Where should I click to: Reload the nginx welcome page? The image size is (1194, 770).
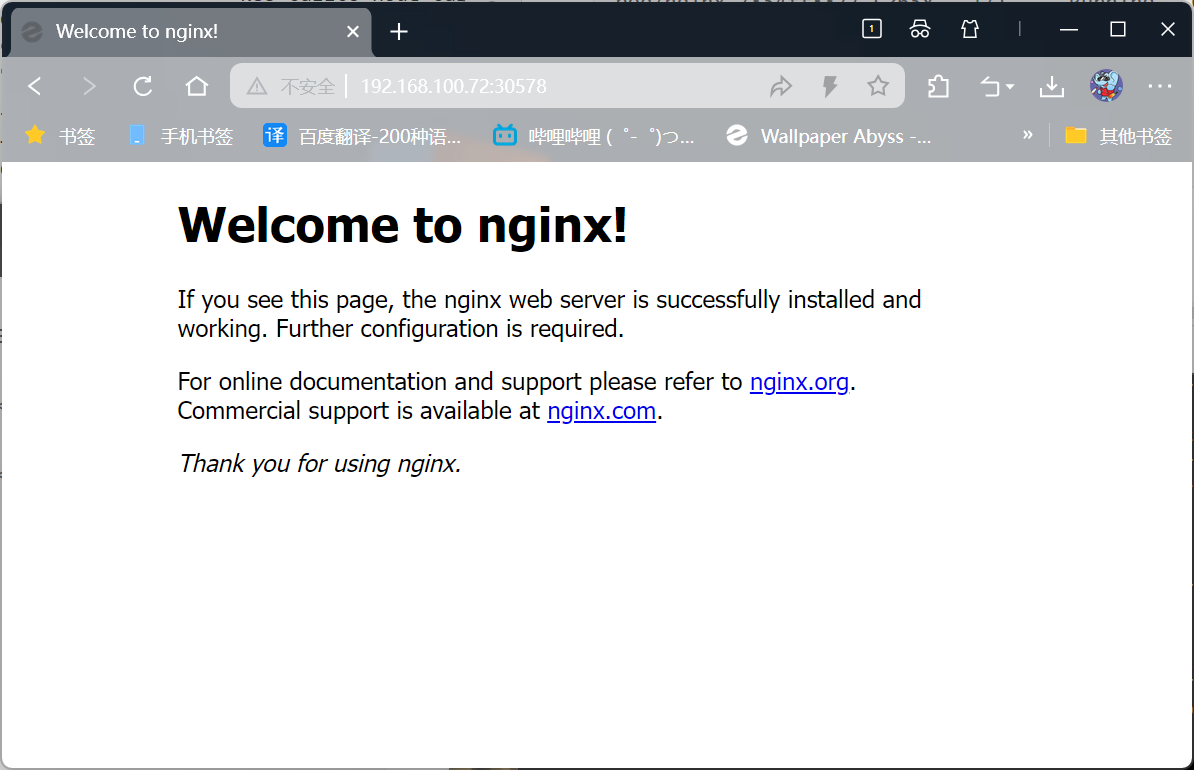click(x=142, y=86)
